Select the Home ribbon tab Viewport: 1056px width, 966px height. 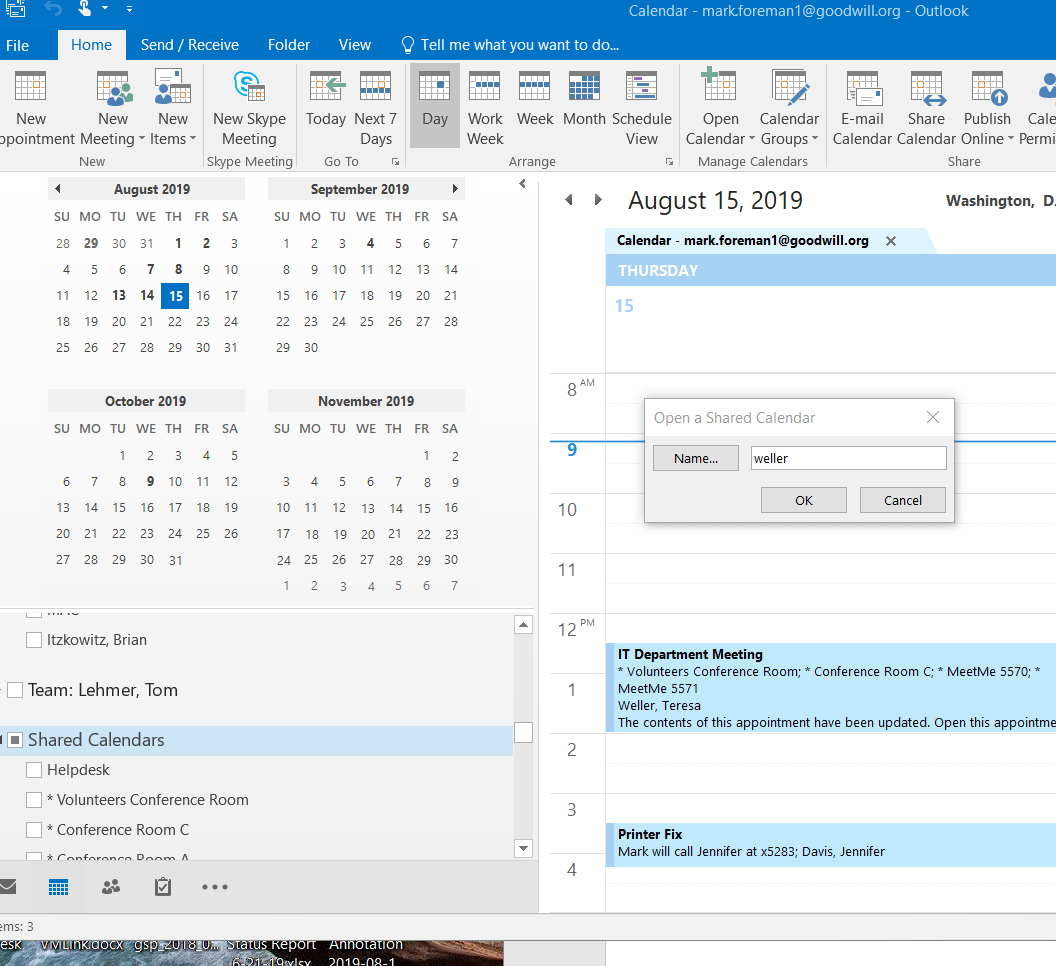pos(92,45)
